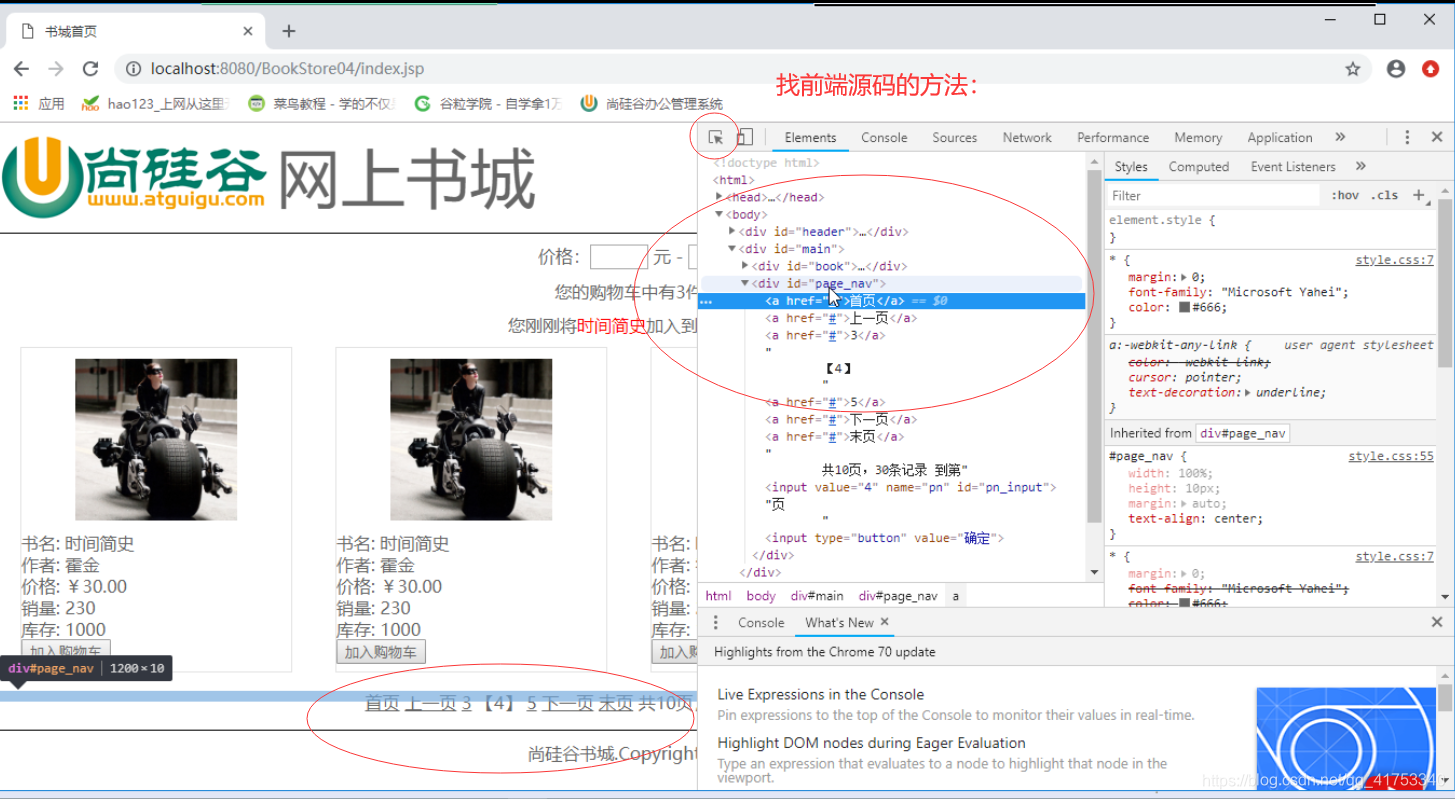Collapse div id page_nav node
This screenshot has height=799, width=1455.
point(746,283)
